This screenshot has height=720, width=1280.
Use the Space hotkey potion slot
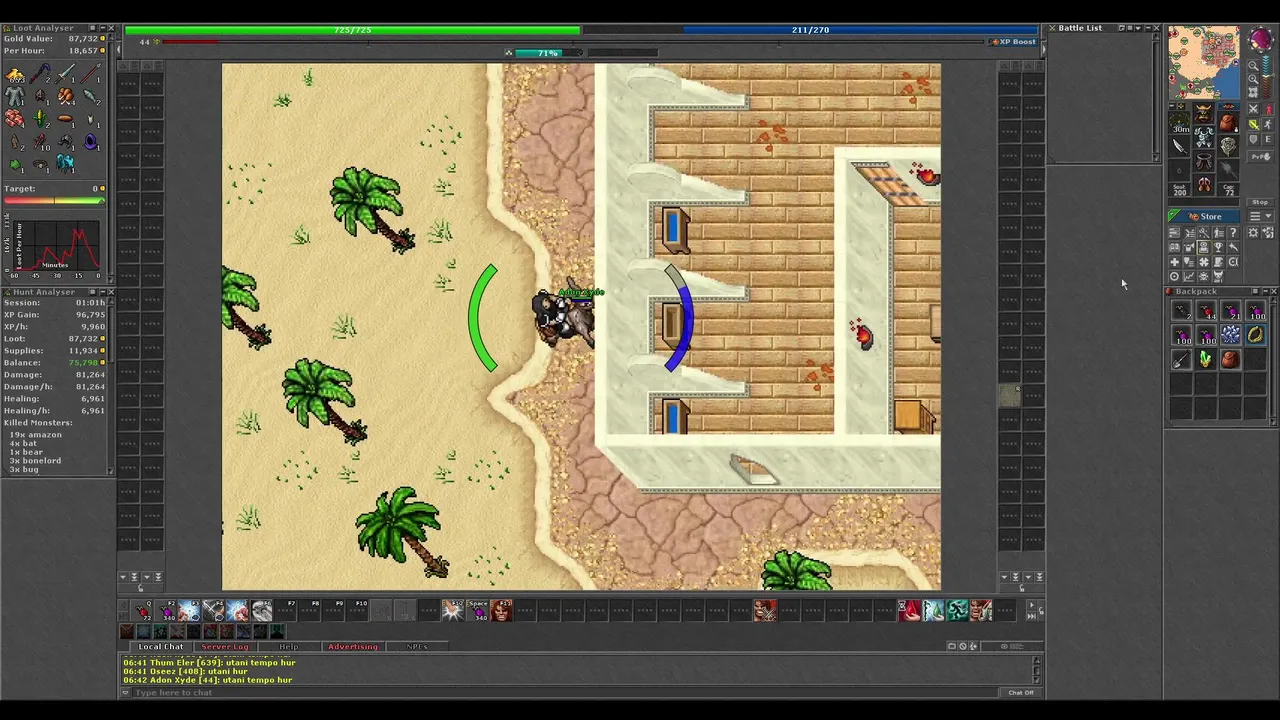[x=477, y=610]
